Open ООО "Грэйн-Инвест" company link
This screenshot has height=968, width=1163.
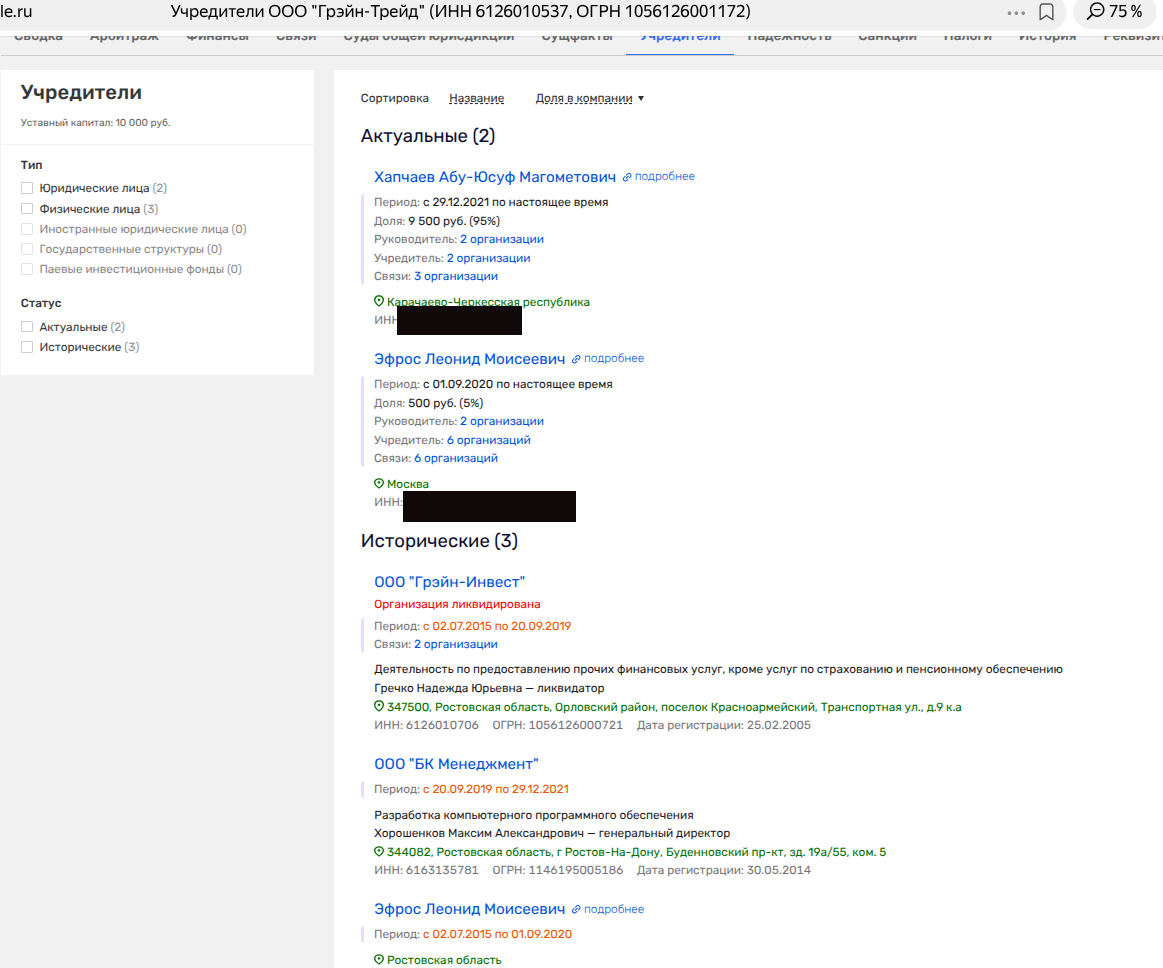tap(449, 582)
